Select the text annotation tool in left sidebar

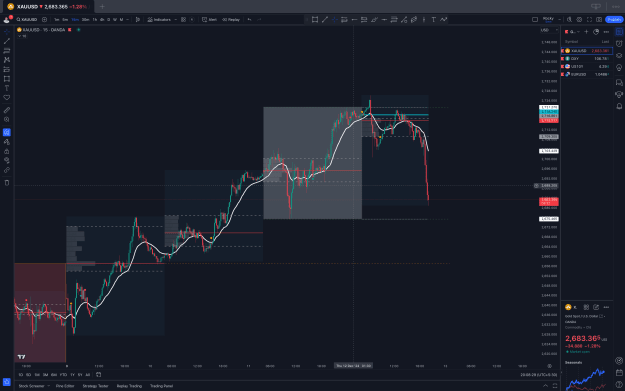tap(7, 88)
